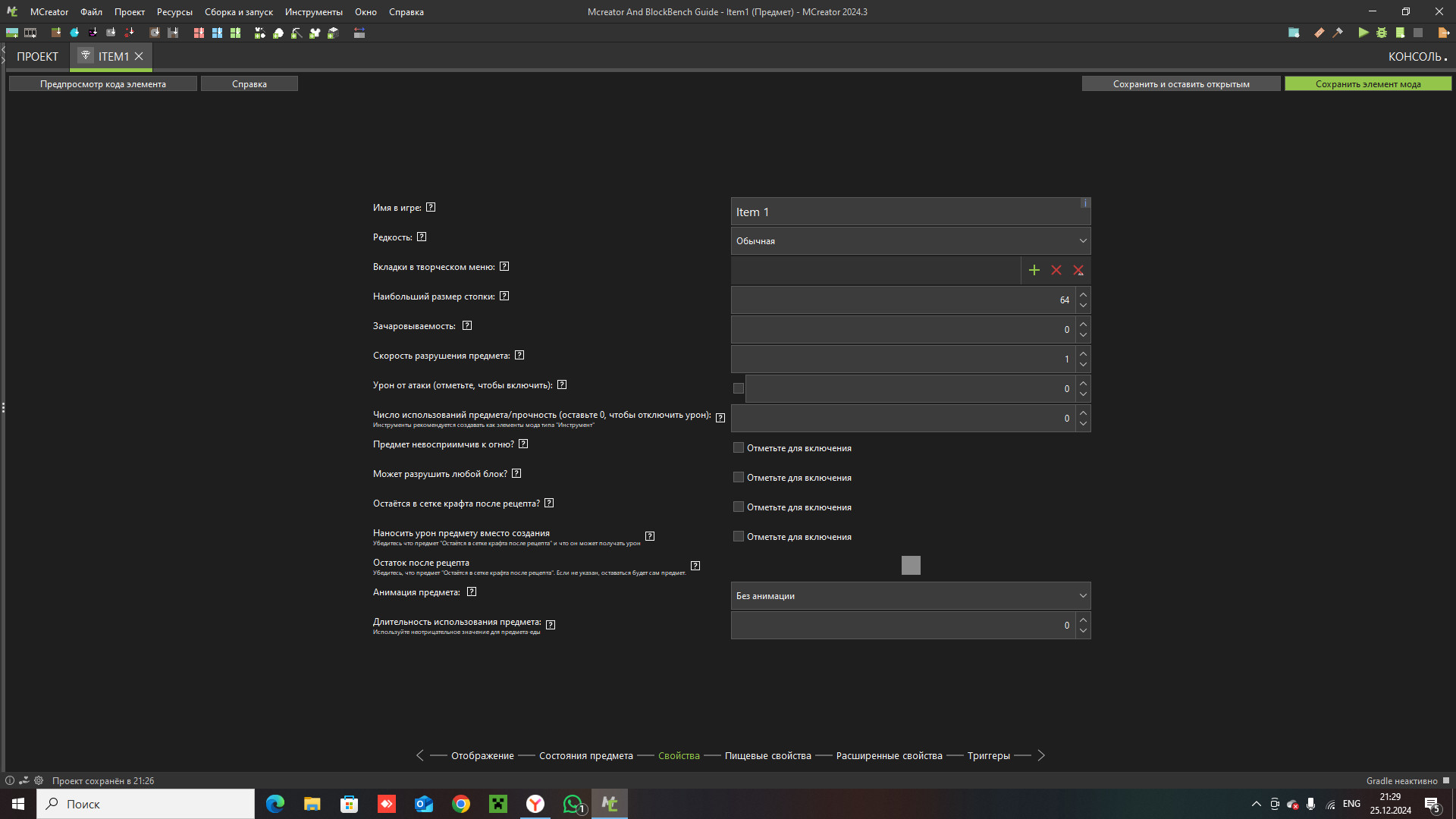Open the Инструменты menu

[313, 12]
